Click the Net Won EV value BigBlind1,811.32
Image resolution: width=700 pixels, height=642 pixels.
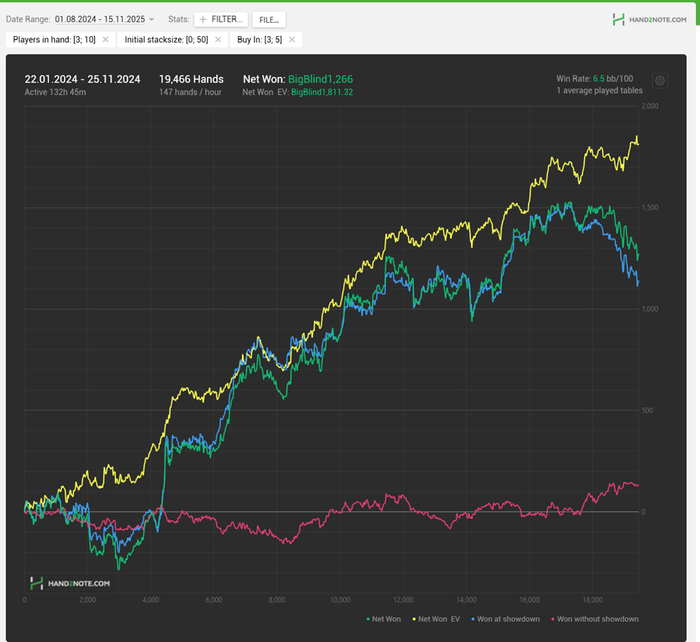pyautogui.click(x=322, y=92)
